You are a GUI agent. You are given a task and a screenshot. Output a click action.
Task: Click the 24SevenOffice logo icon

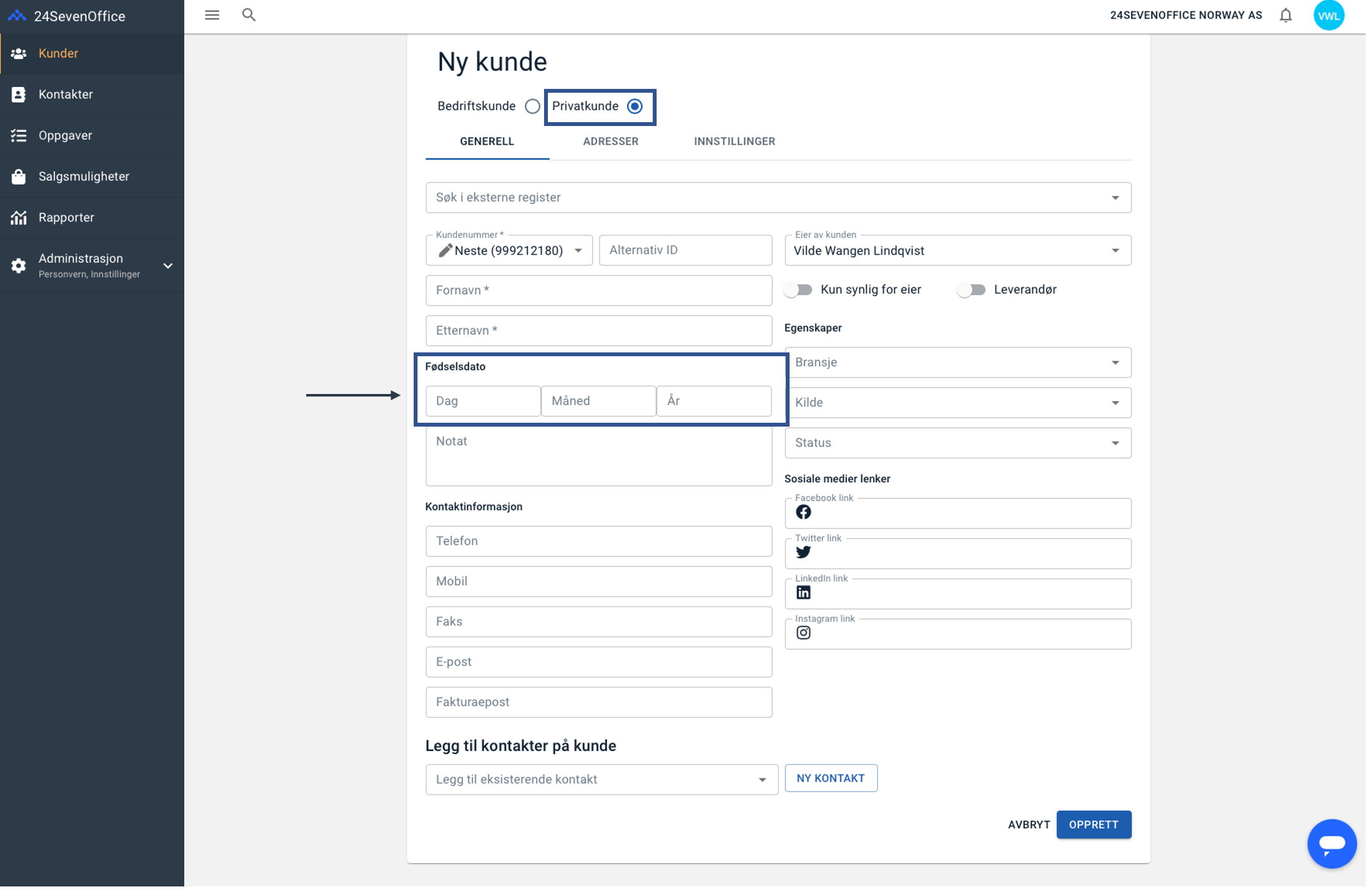17,16
